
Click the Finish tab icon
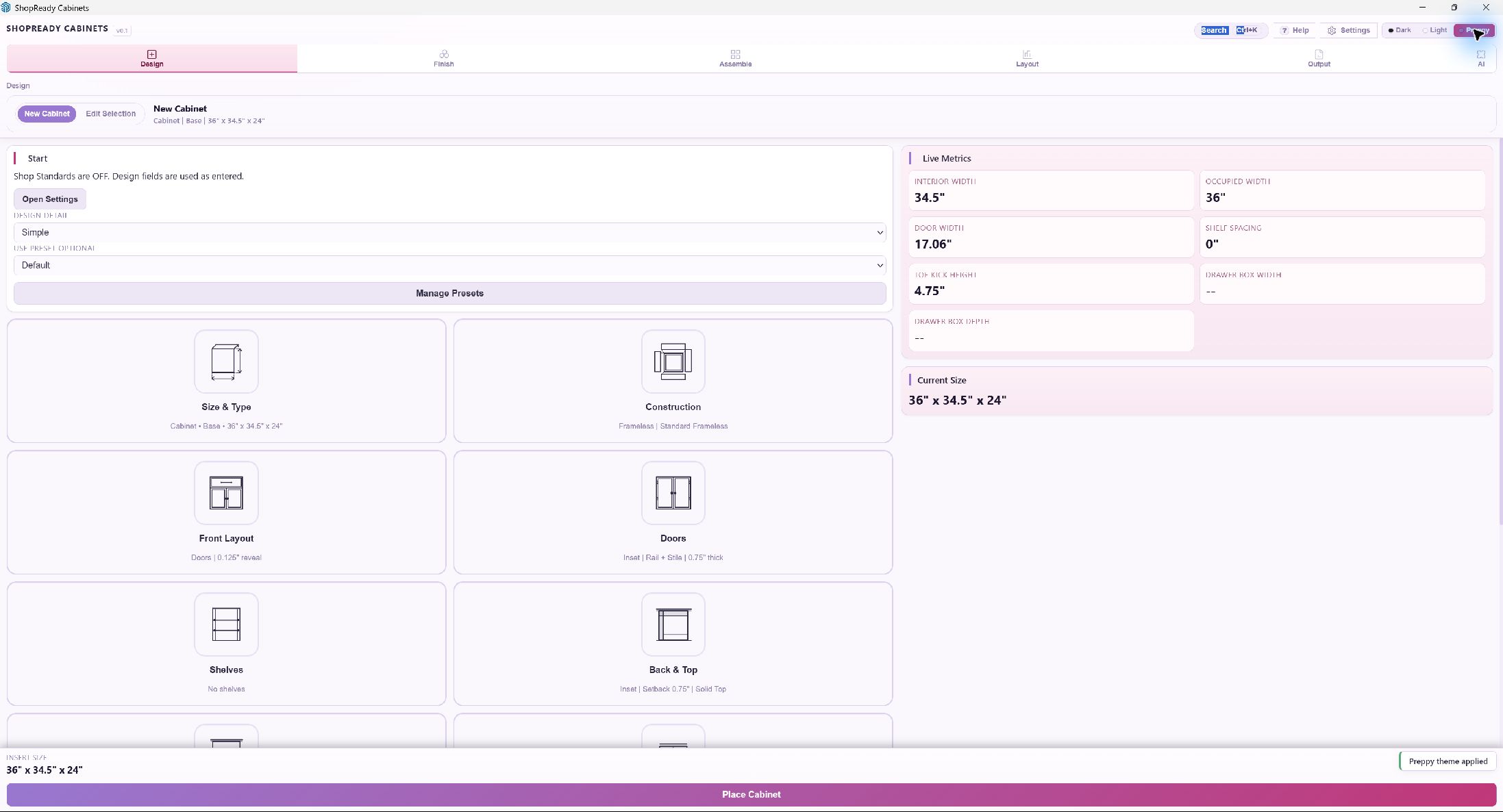click(x=444, y=54)
